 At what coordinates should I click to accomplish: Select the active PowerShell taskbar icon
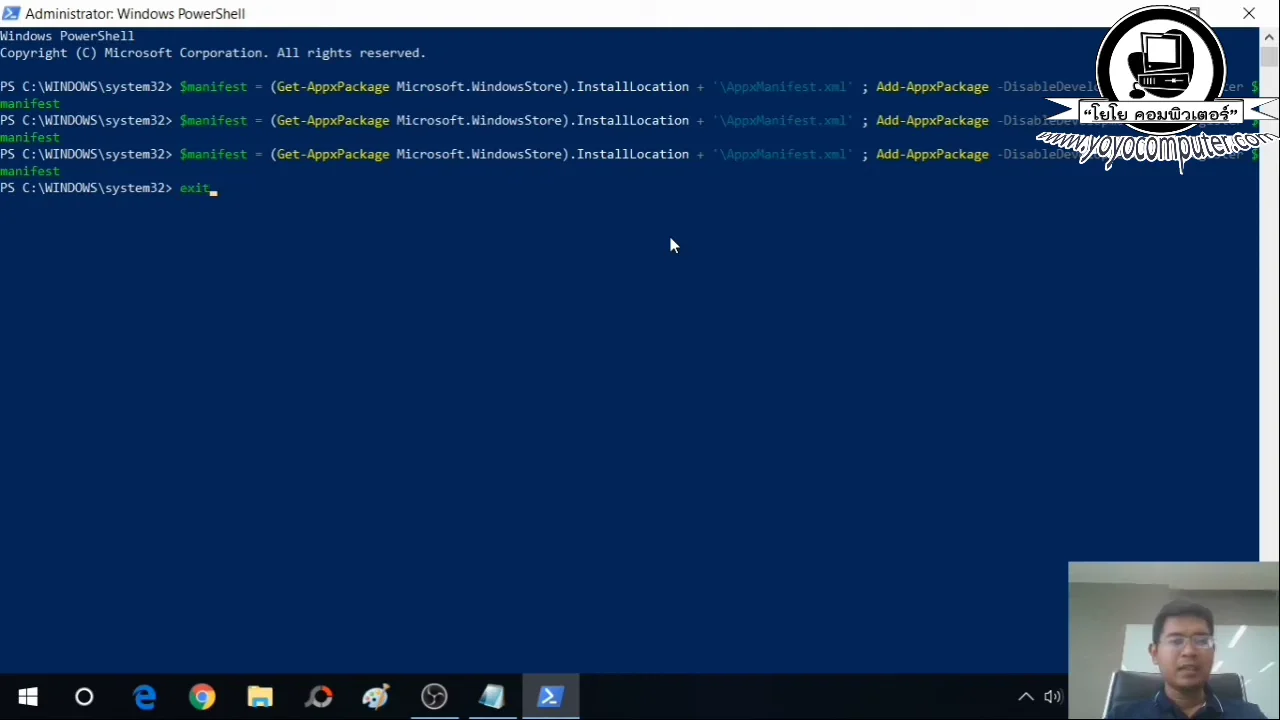(549, 696)
